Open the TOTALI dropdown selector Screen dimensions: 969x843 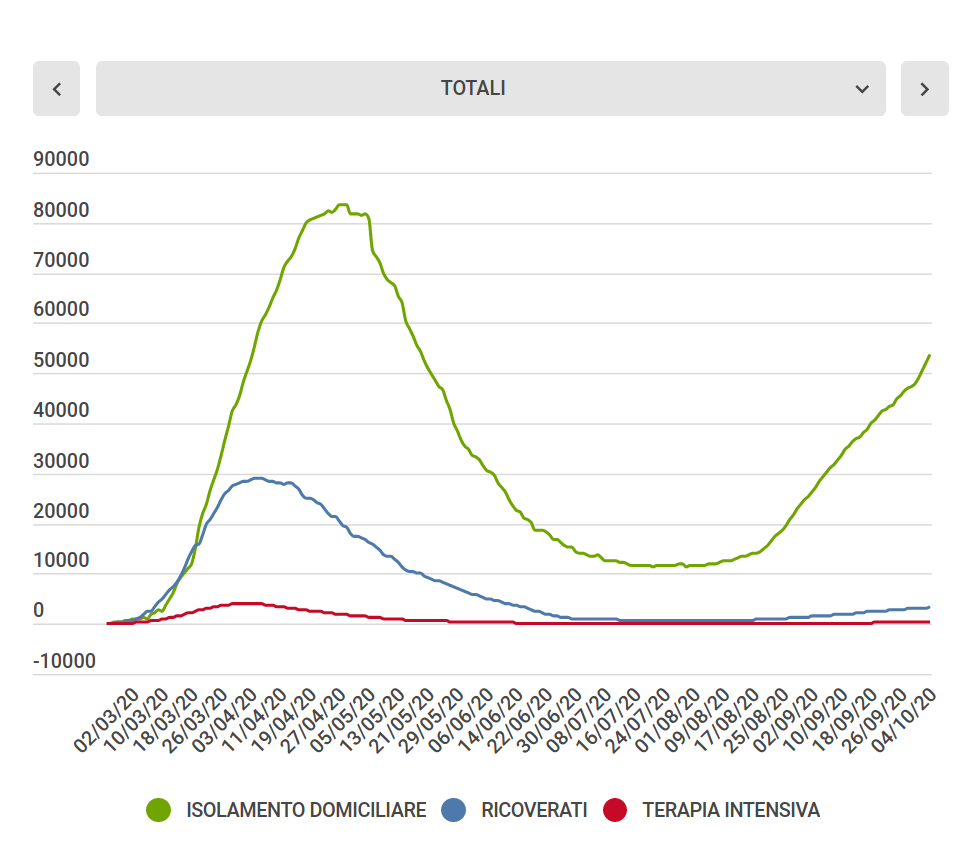[x=490, y=89]
